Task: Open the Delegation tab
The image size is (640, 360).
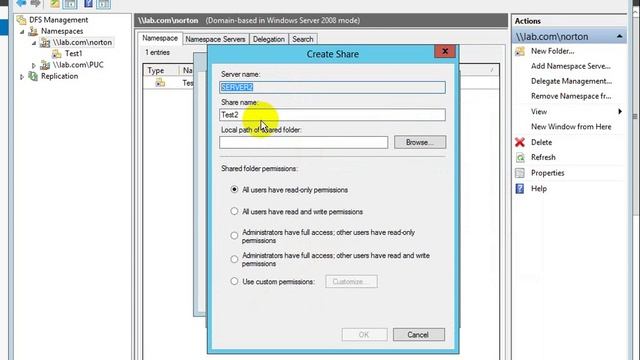Action: point(269,39)
